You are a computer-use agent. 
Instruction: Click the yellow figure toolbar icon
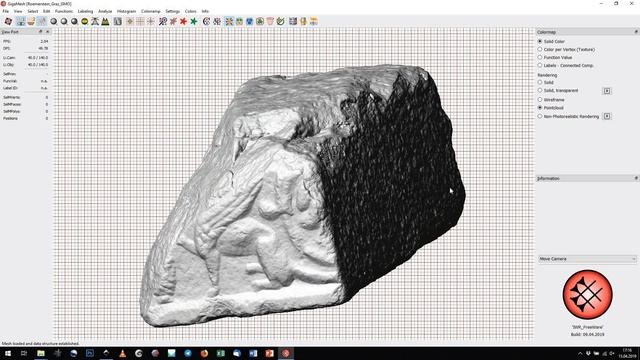(303, 21)
